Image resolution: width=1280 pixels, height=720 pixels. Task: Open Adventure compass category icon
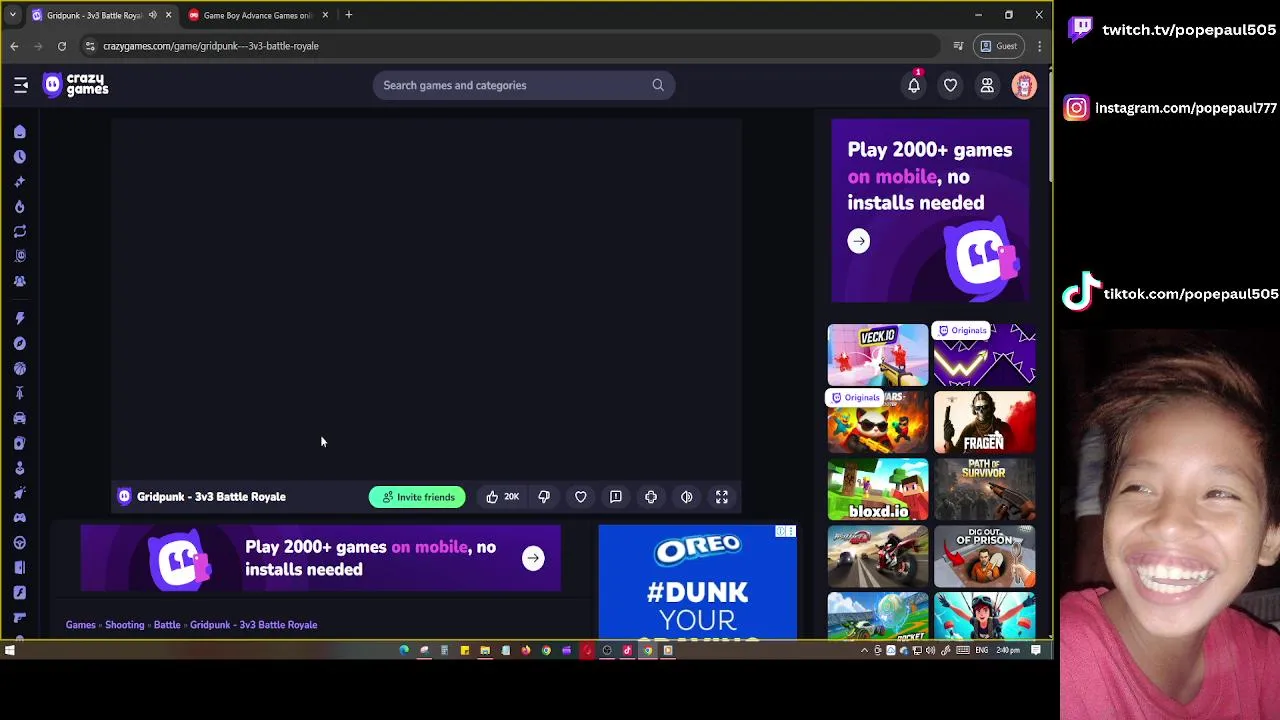point(19,343)
